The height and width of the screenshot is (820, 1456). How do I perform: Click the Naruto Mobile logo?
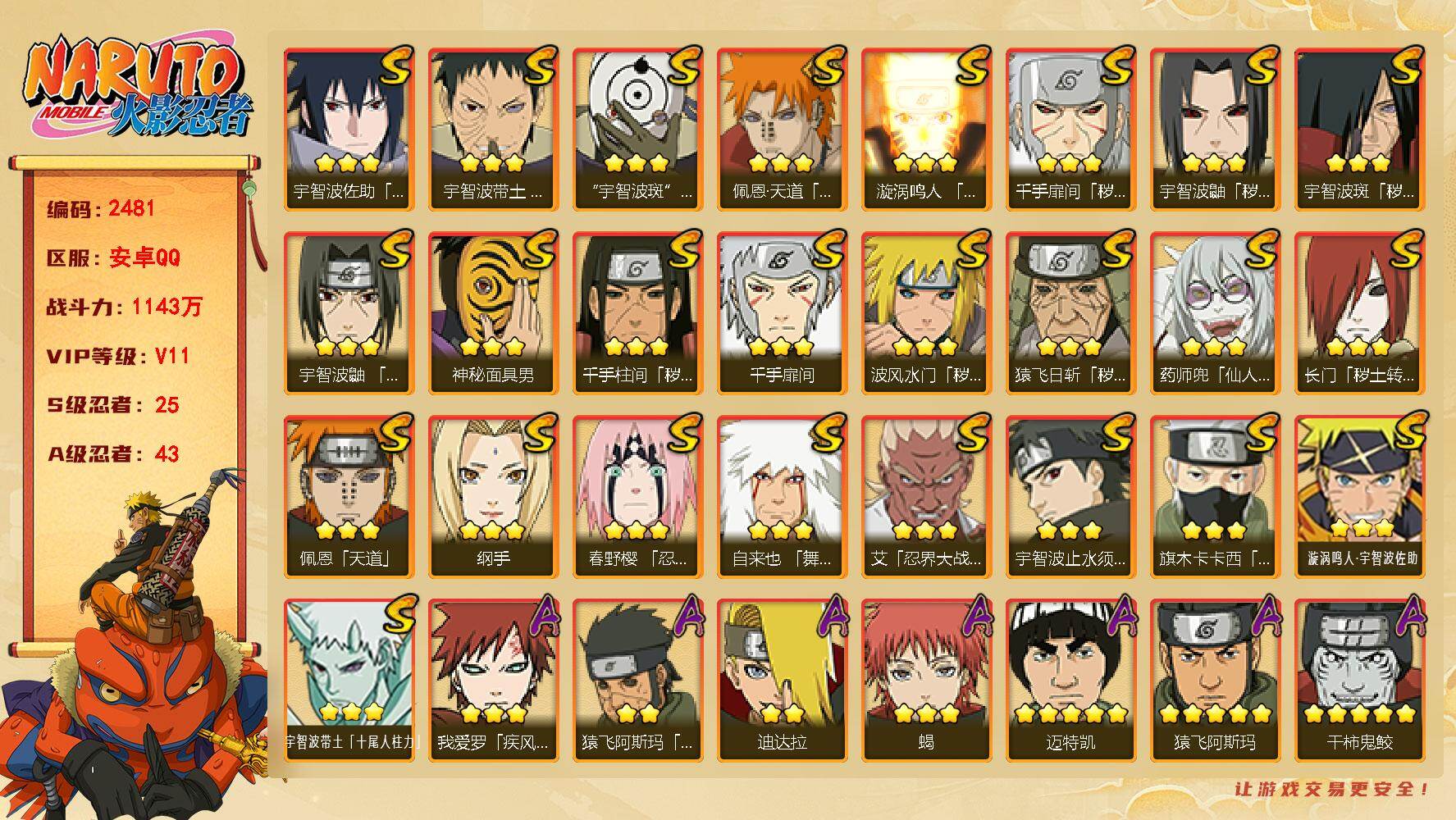pyautogui.click(x=138, y=89)
